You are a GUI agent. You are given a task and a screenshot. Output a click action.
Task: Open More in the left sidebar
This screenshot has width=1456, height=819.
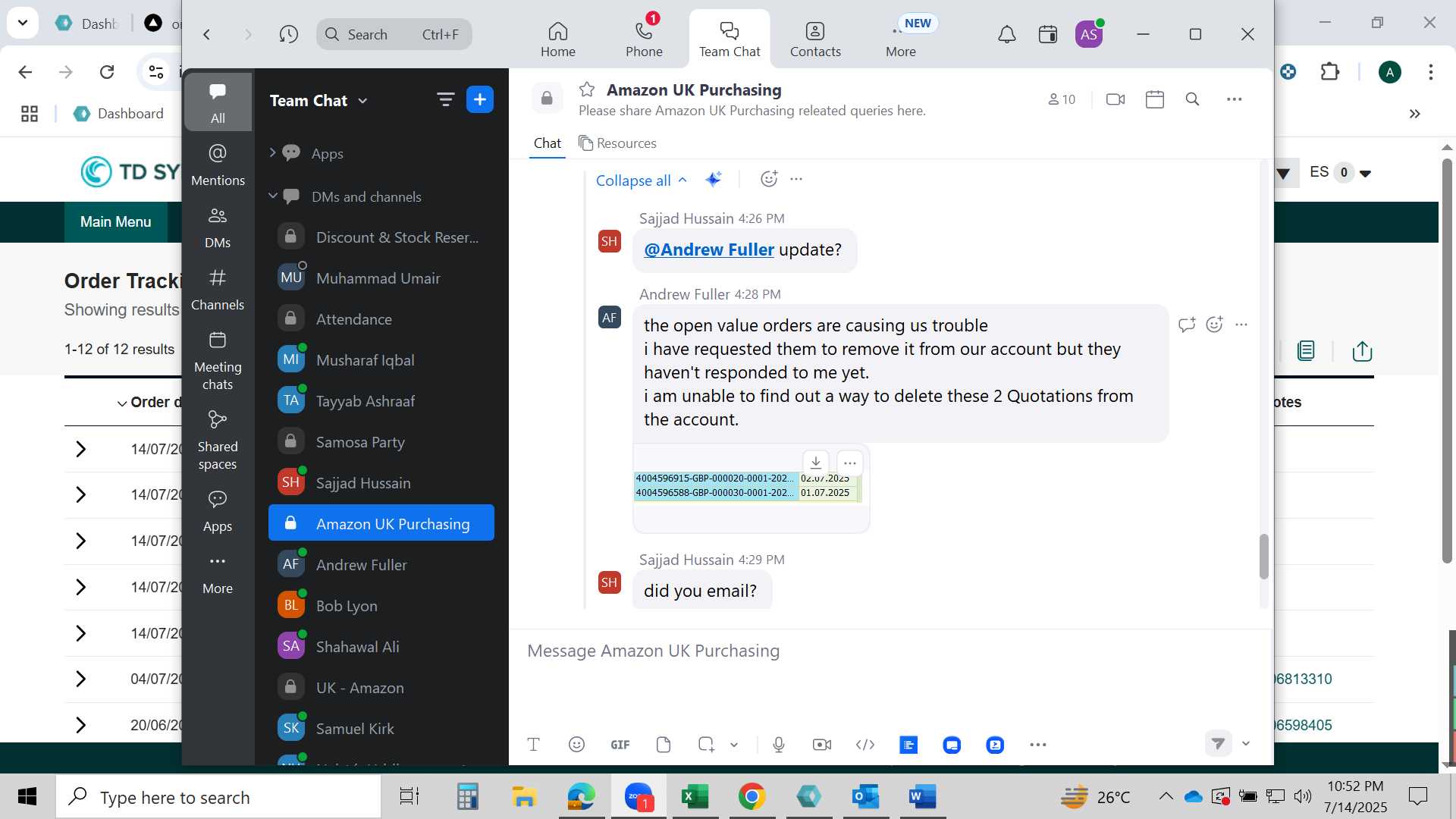click(x=218, y=573)
